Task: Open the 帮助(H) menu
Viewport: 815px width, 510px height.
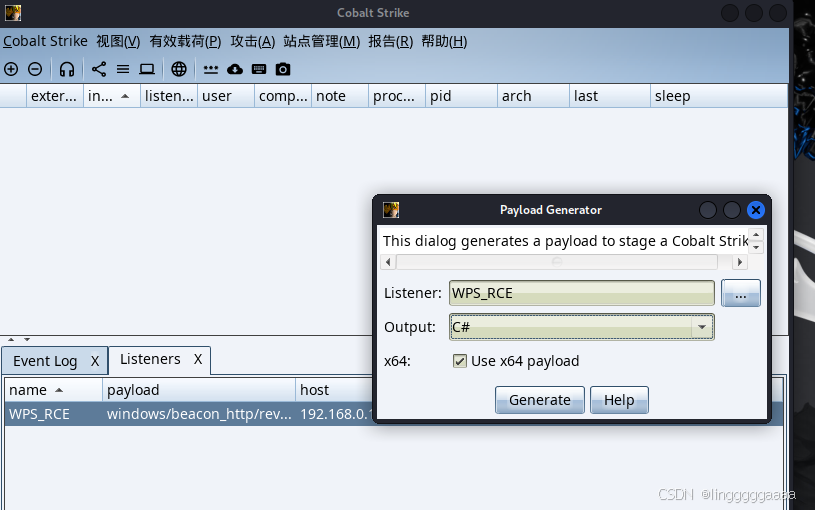Action: point(444,41)
